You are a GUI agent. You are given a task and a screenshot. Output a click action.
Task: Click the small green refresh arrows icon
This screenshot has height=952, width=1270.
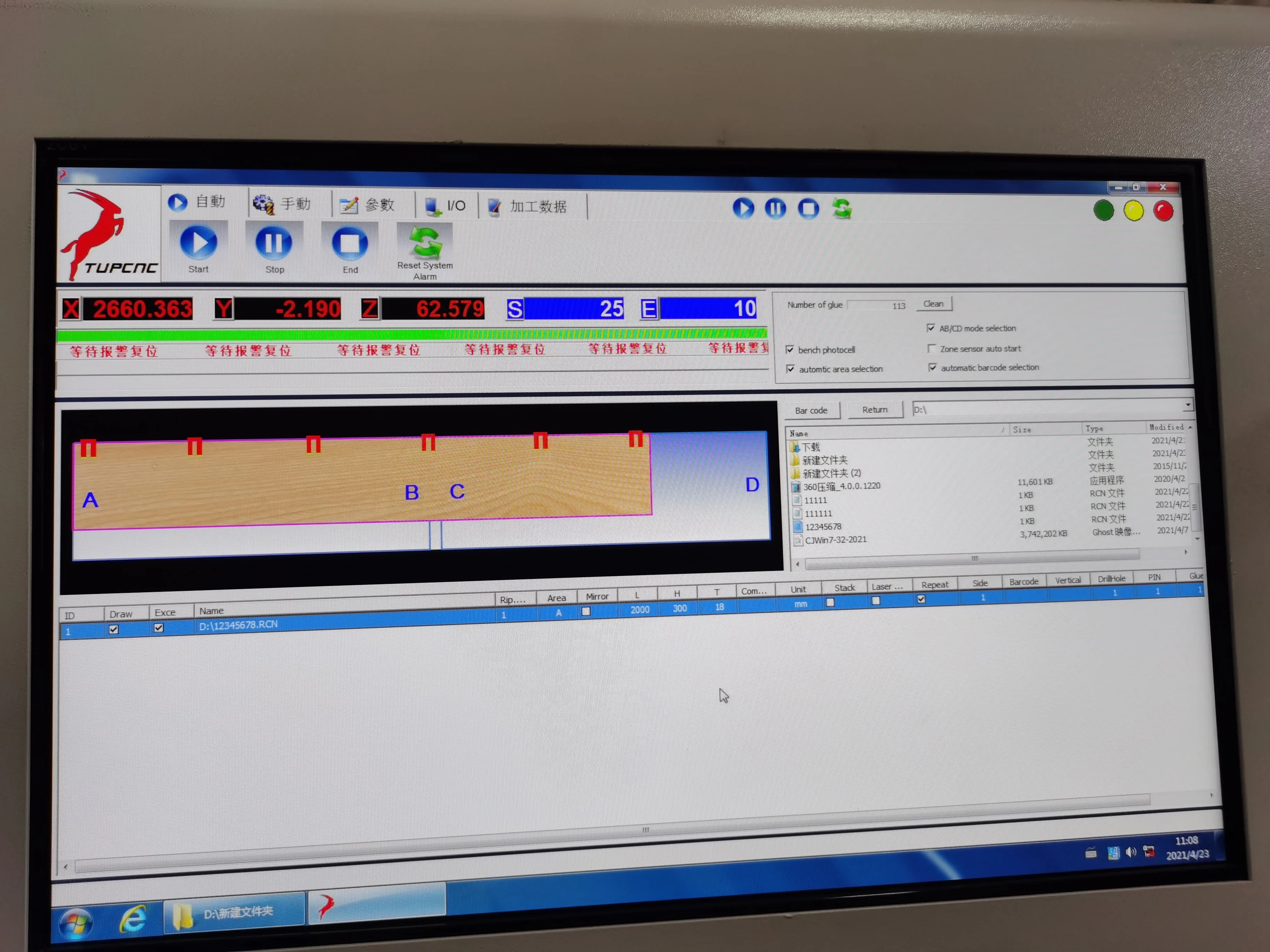842,208
